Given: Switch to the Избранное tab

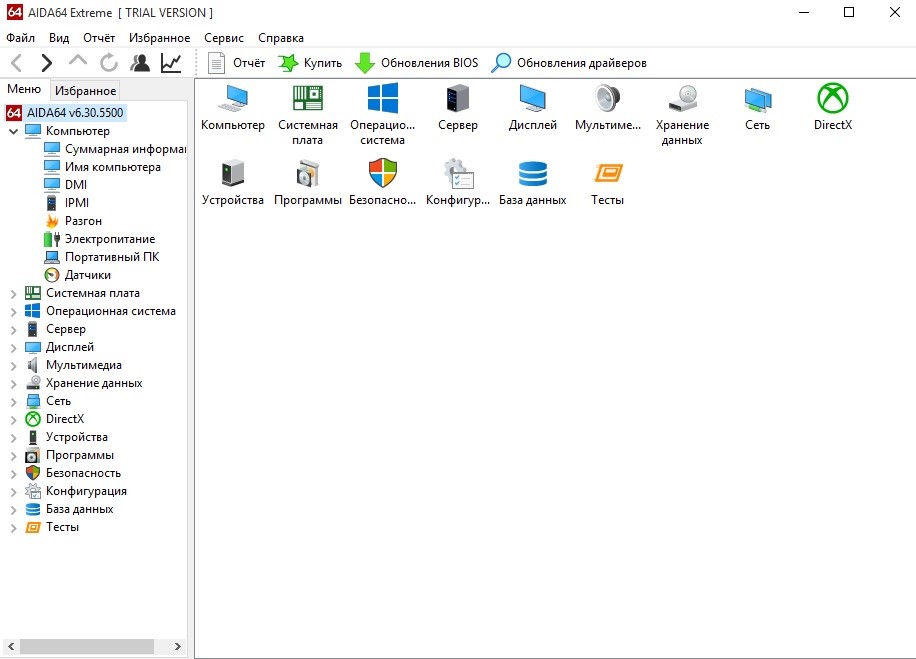Looking at the screenshot, I should click(85, 91).
